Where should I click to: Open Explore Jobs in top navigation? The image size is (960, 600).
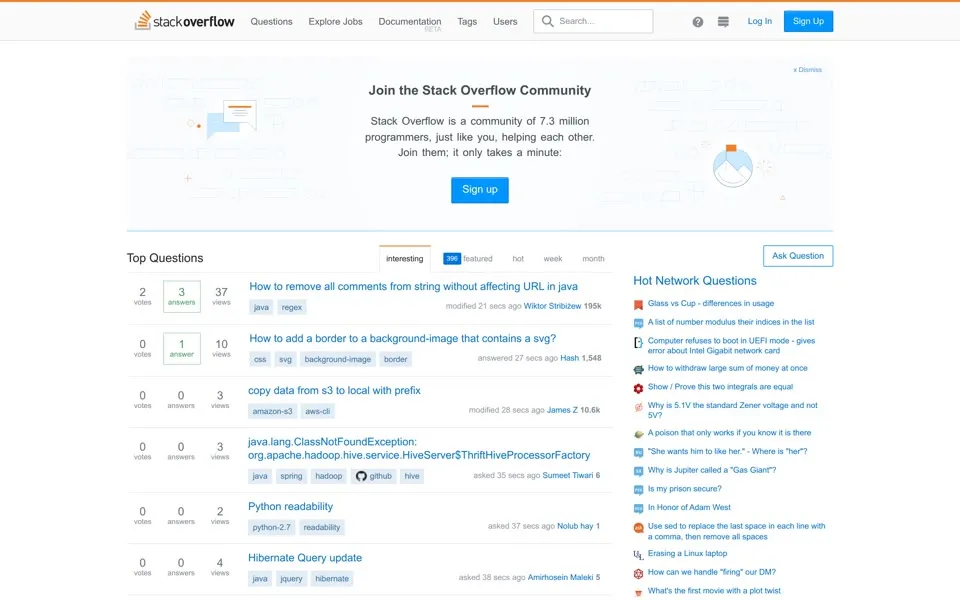click(x=336, y=21)
